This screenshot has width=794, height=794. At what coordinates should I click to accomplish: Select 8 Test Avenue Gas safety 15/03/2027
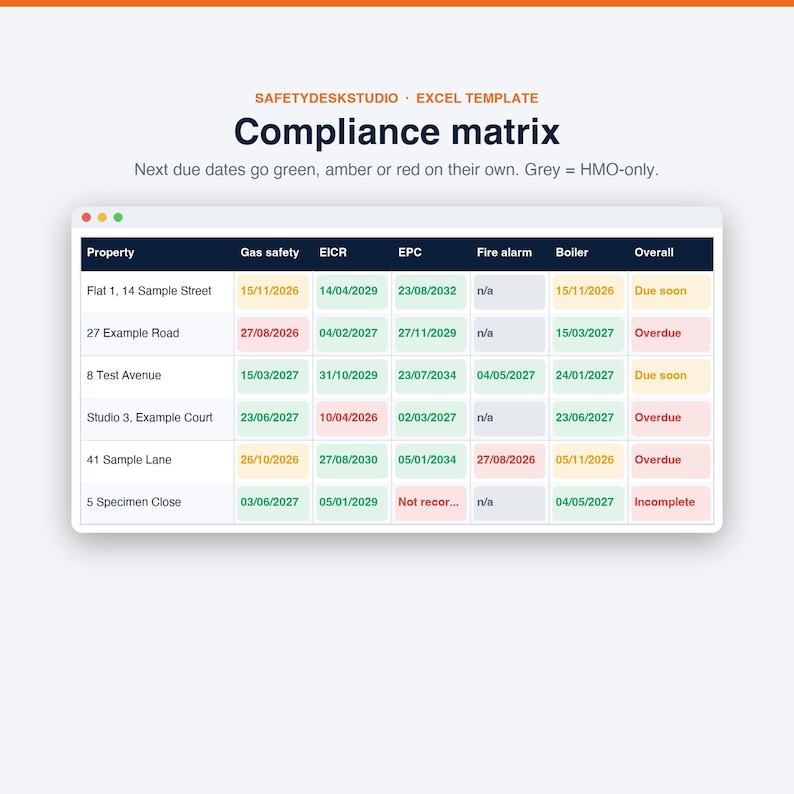point(273,376)
